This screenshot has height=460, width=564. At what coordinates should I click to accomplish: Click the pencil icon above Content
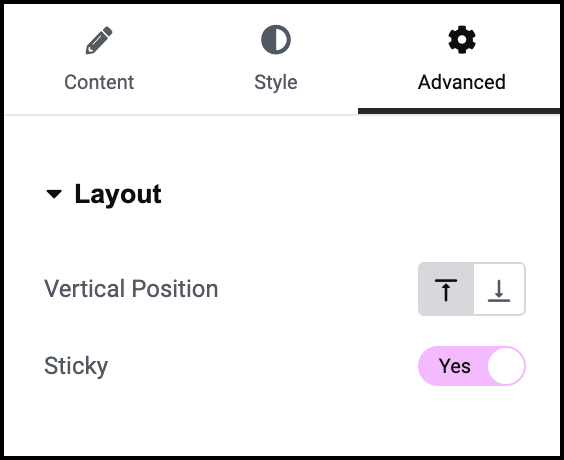(99, 40)
